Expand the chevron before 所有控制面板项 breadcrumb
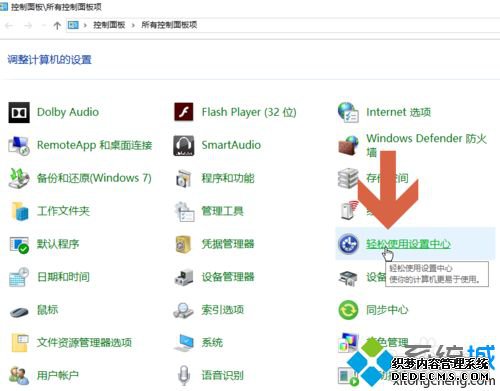This screenshot has width=500, height=391. pyautogui.click(x=133, y=25)
